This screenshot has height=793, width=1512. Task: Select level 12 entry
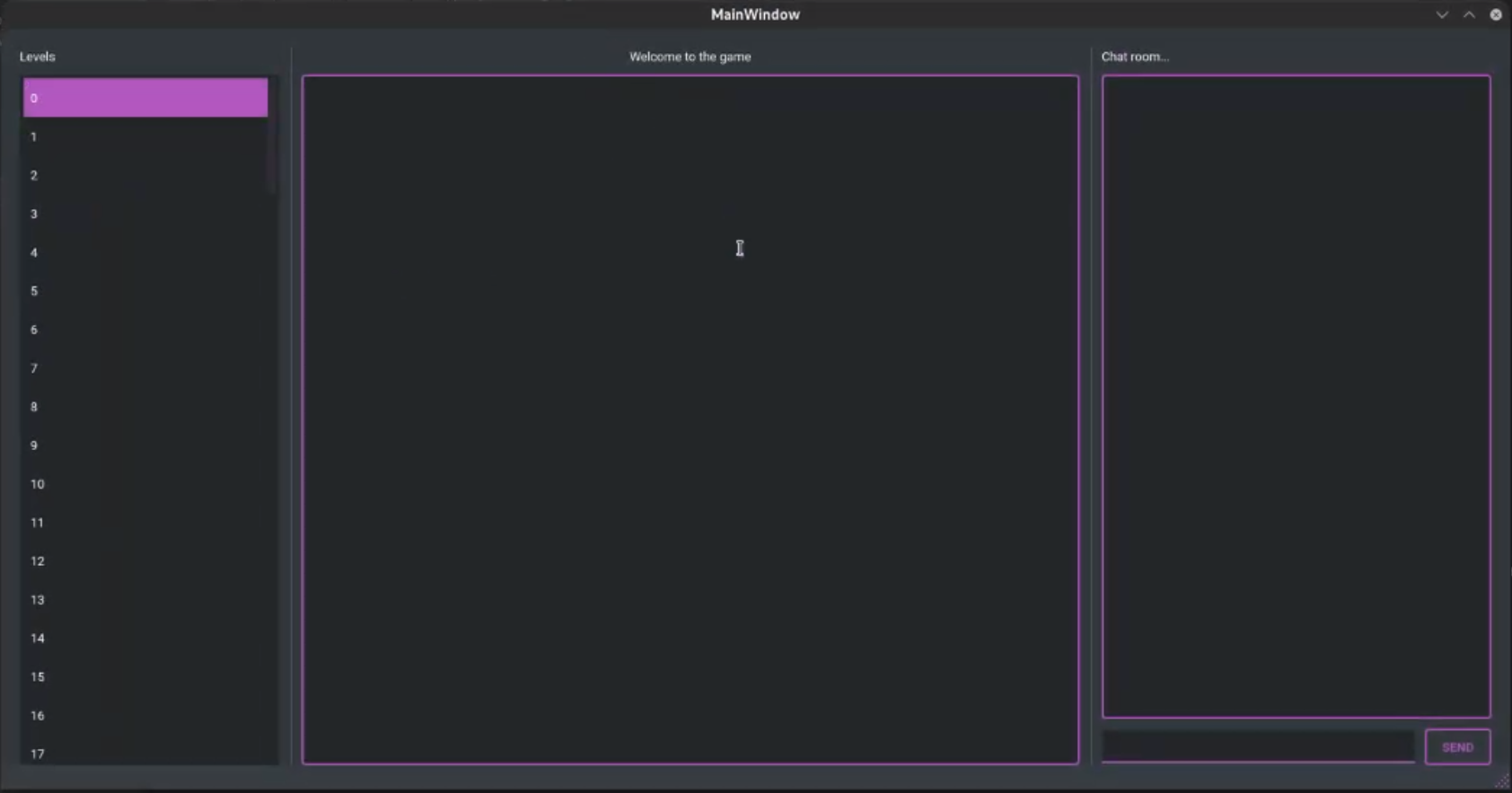pyautogui.click(x=145, y=561)
